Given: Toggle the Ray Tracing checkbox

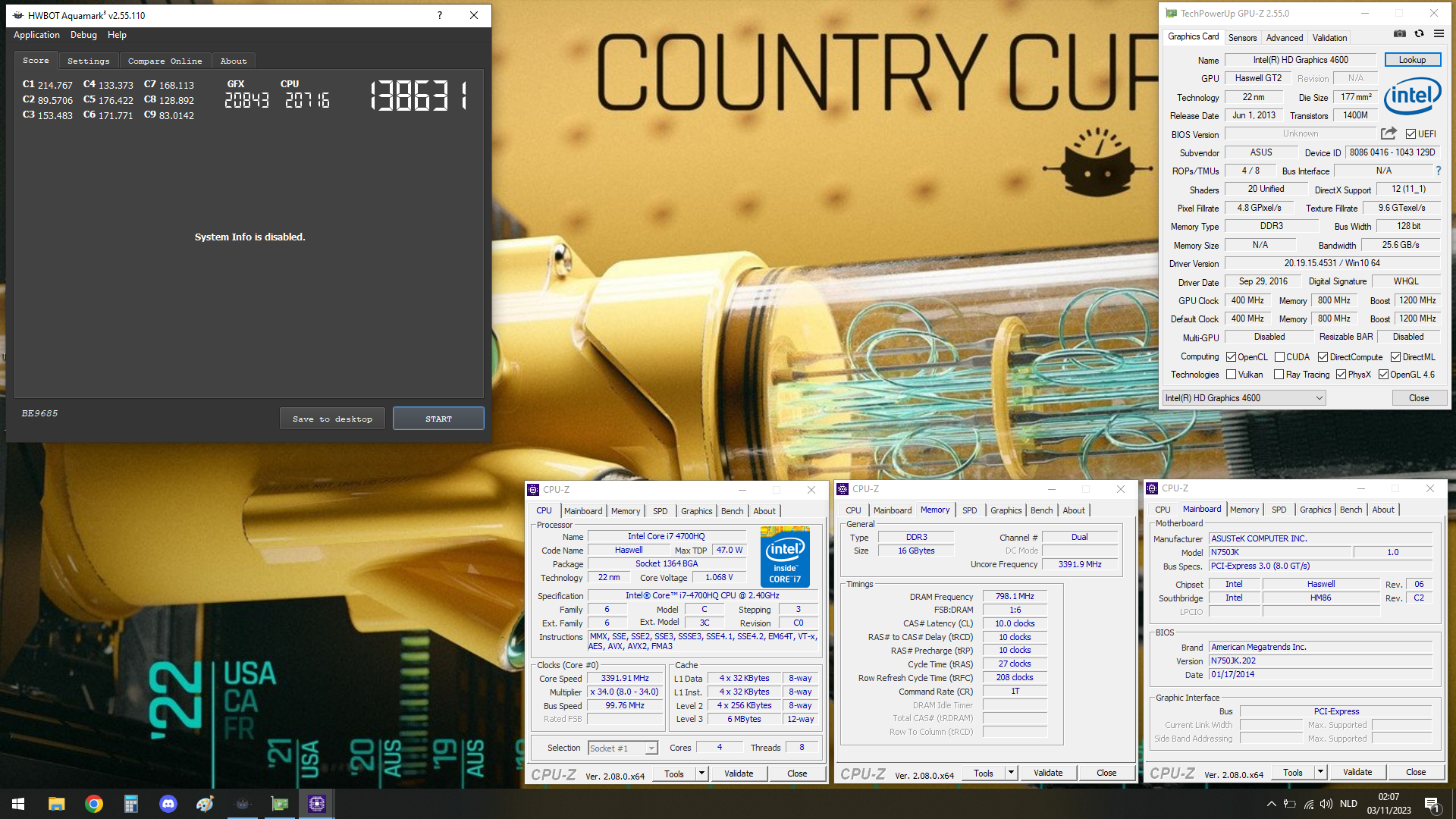Looking at the screenshot, I should pos(1279,375).
